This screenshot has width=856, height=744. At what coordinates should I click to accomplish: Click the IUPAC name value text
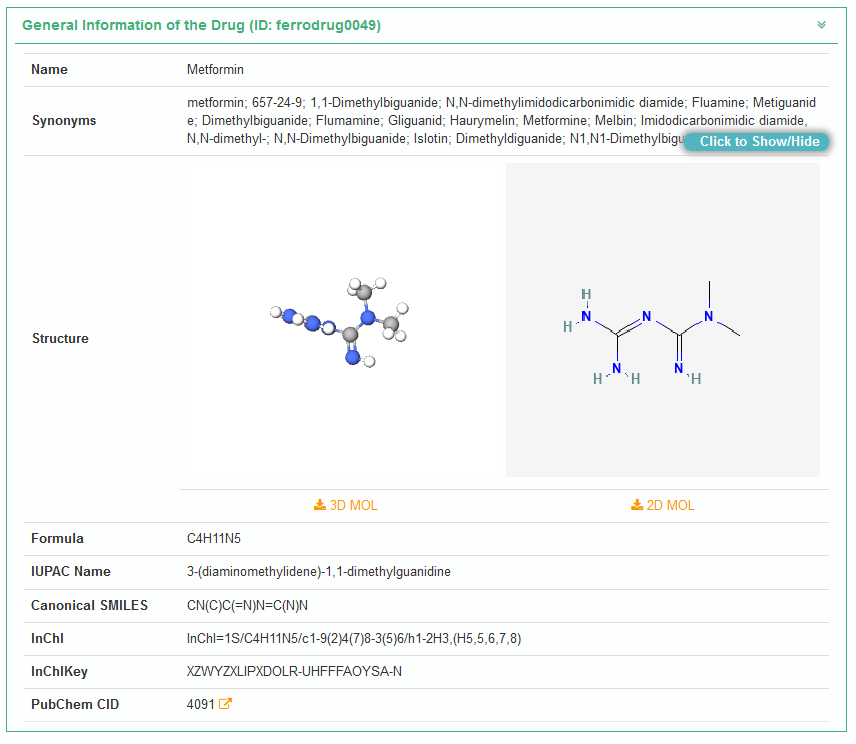tap(318, 571)
